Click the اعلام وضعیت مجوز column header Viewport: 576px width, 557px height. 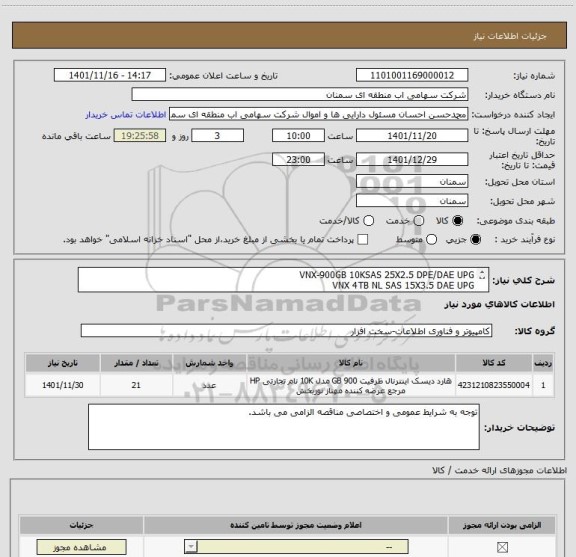pos(296,525)
